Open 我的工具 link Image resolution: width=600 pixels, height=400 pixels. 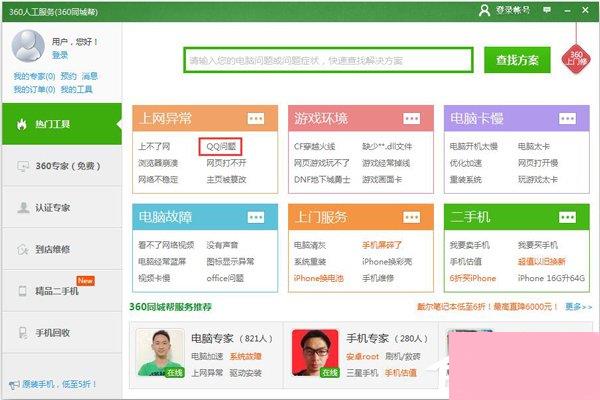click(77, 90)
